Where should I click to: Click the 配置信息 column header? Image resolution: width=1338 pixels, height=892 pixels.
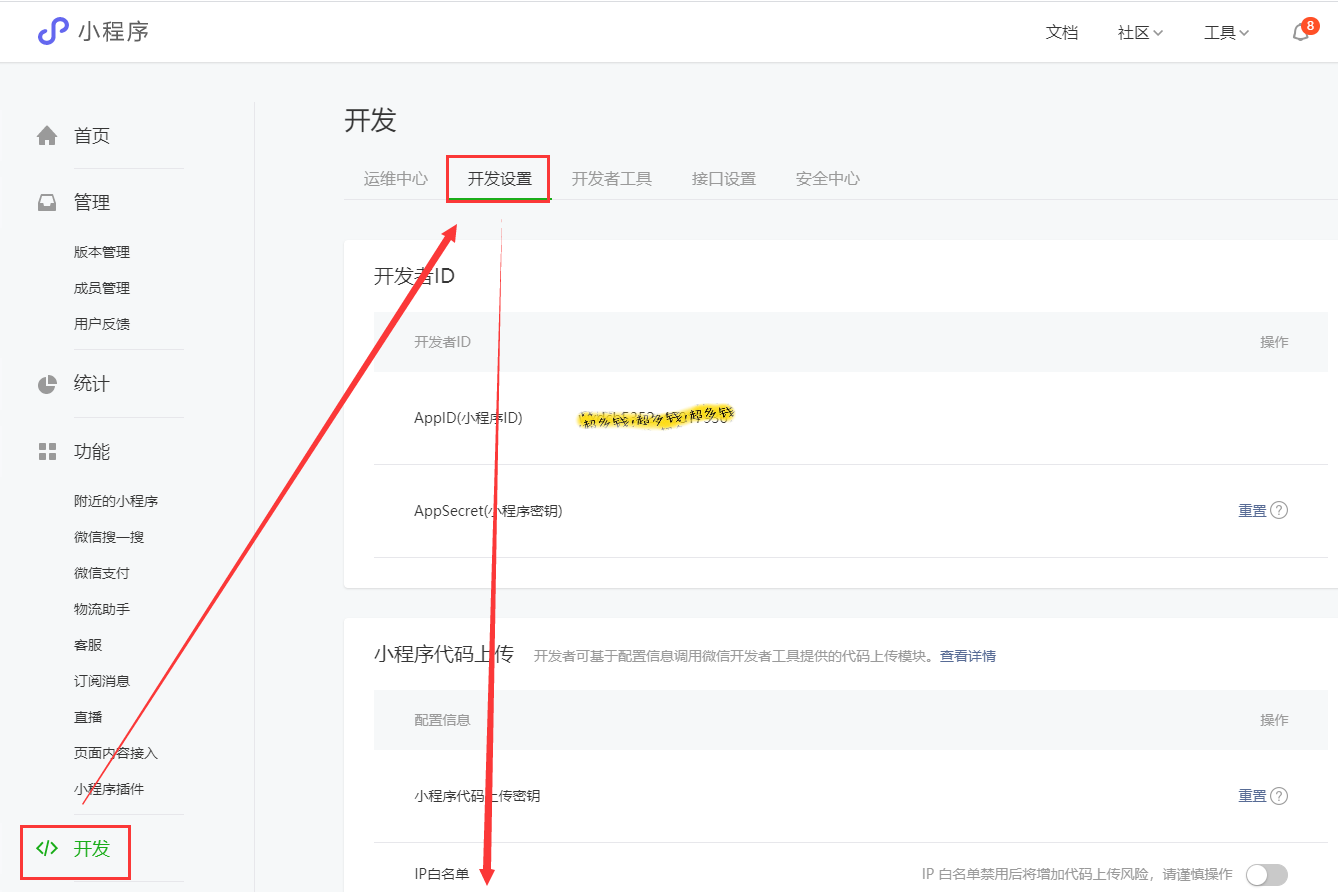pos(442,720)
